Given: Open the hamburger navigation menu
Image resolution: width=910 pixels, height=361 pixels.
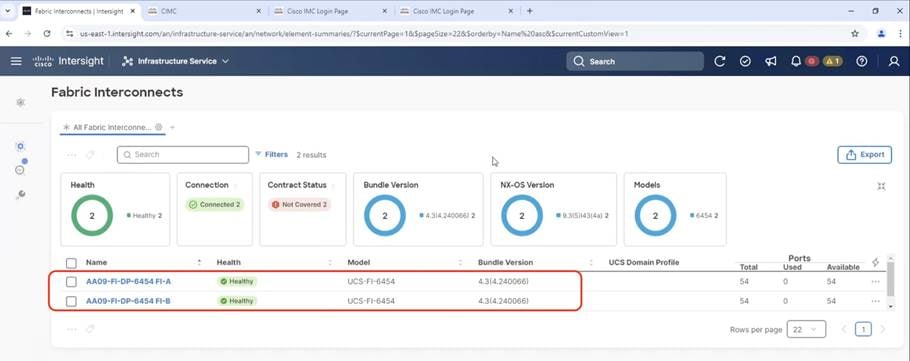Looking at the screenshot, I should point(16,61).
